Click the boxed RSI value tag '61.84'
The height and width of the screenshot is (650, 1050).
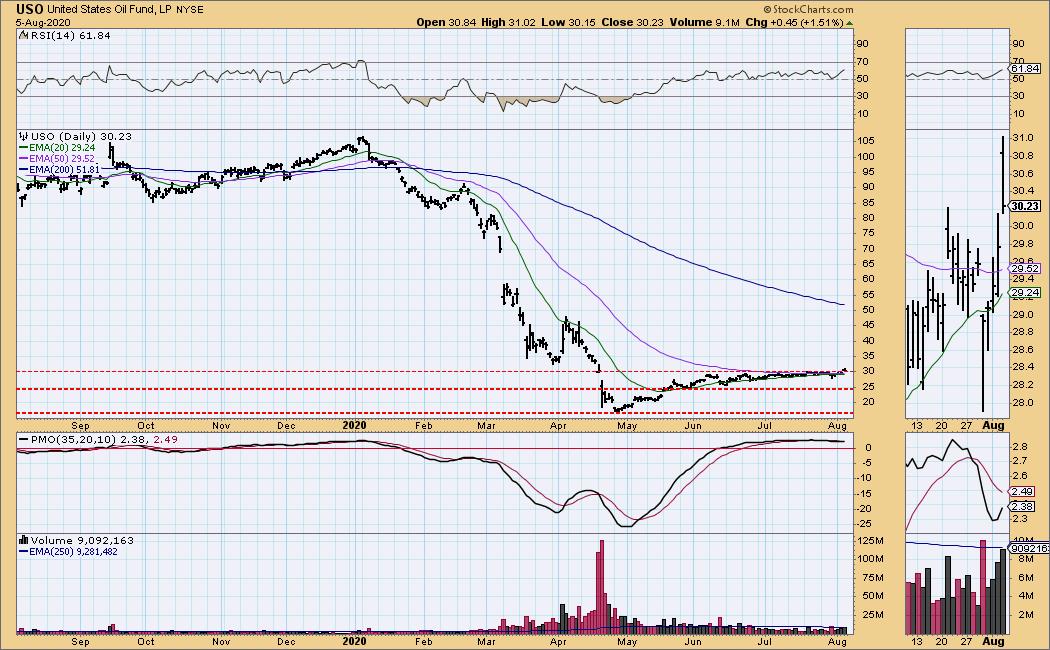(x=1025, y=68)
